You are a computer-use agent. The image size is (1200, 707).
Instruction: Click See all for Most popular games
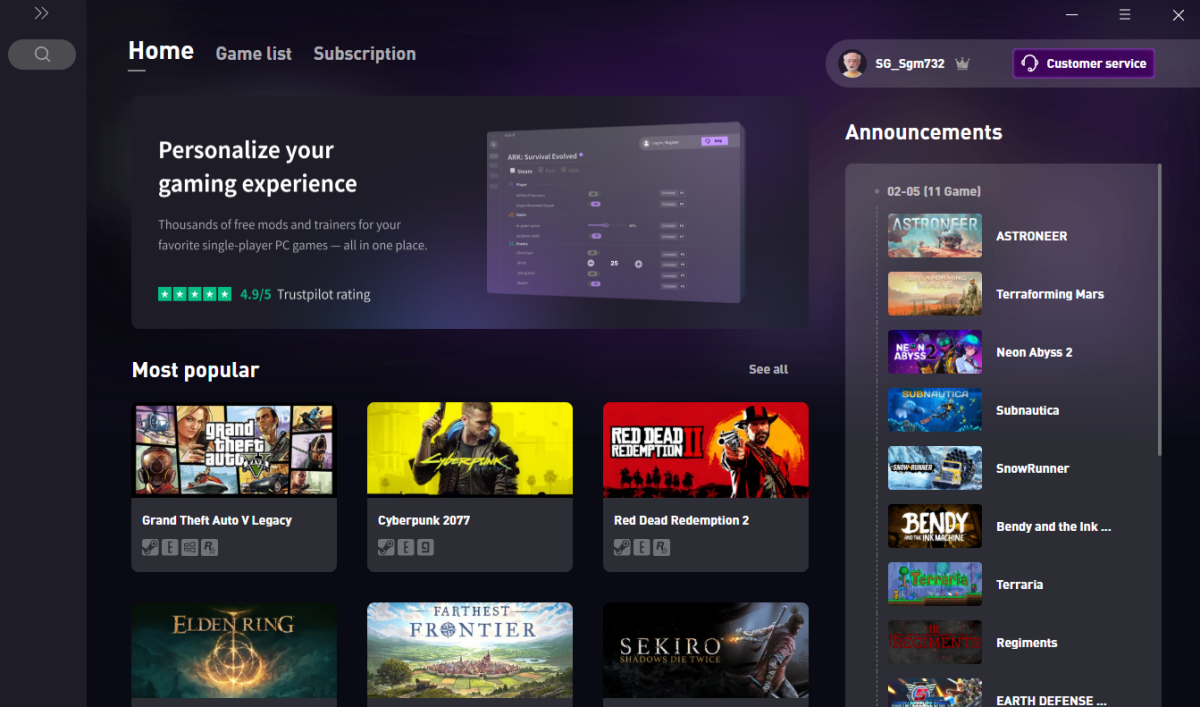click(x=768, y=370)
